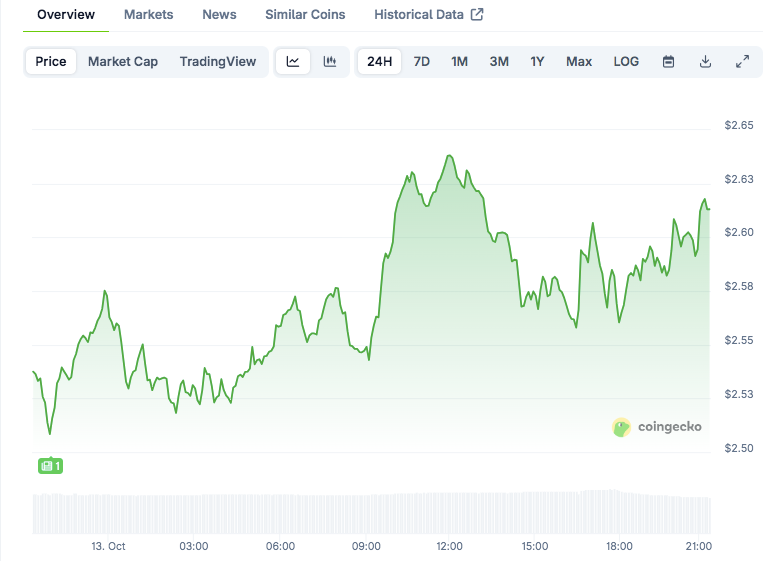The width and height of the screenshot is (781, 561).
Task: Open the calendar date range picker
Action: coord(668,61)
